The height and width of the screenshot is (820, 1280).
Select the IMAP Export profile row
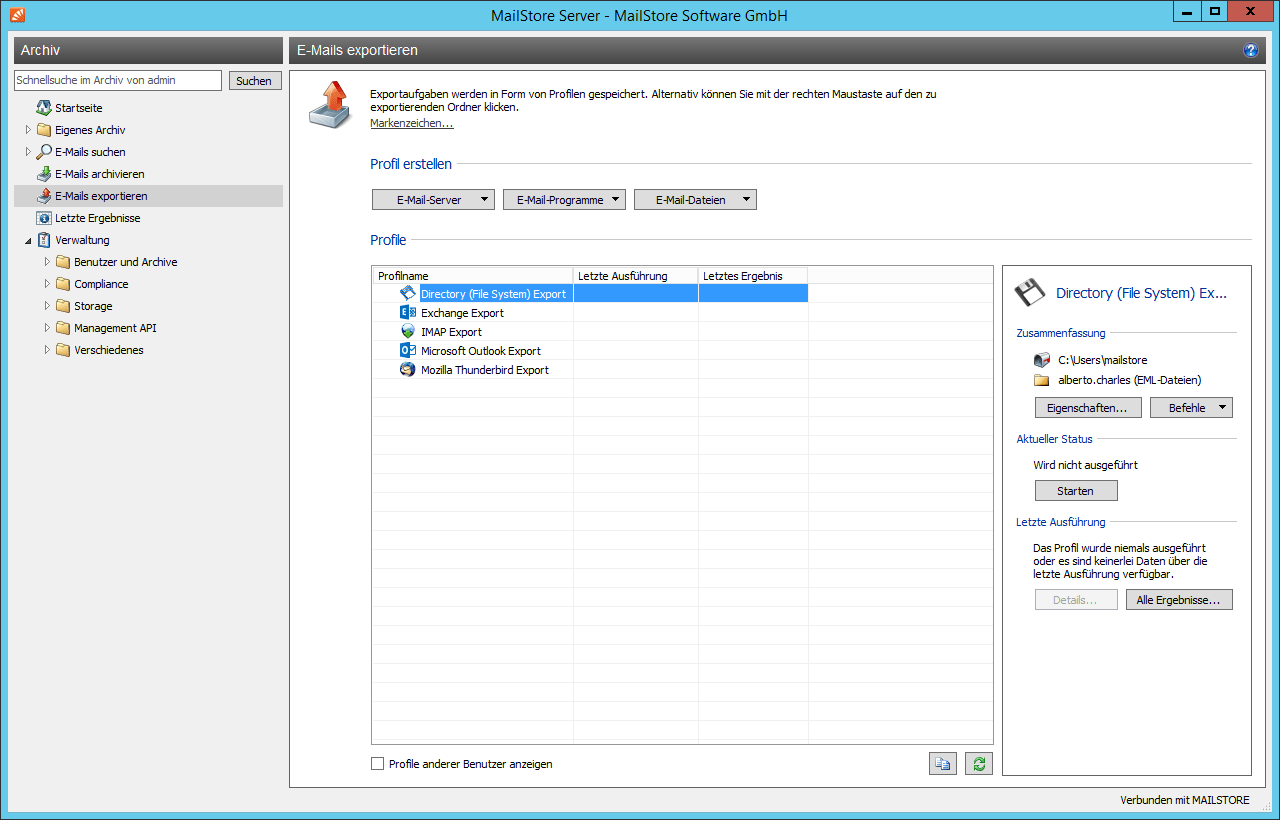pyautogui.click(x=590, y=332)
